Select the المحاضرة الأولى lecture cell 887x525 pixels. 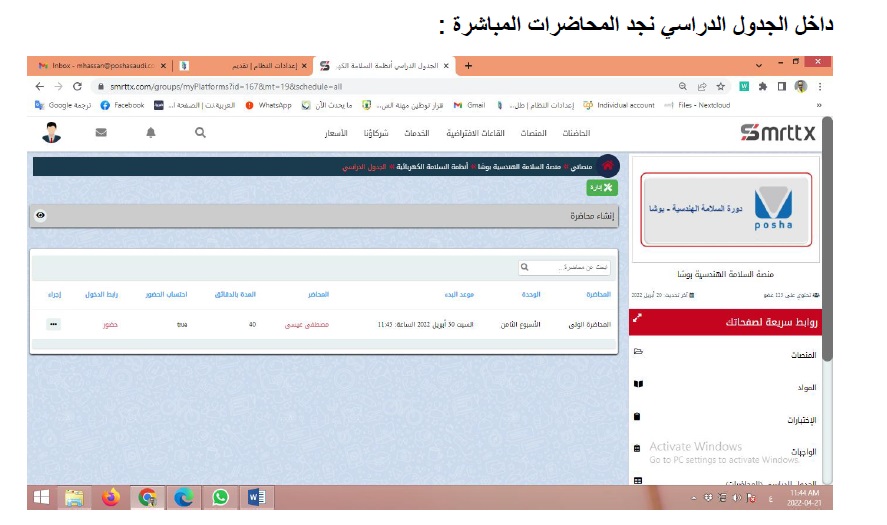pyautogui.click(x=589, y=325)
